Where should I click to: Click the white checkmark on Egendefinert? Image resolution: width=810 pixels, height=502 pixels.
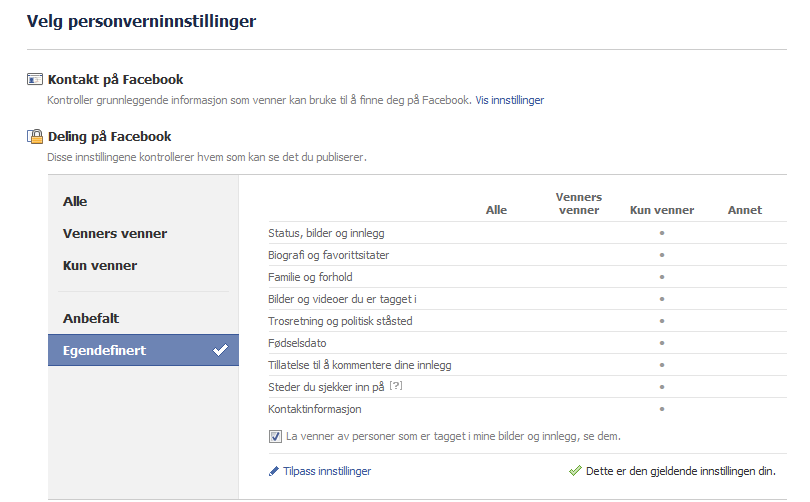tap(220, 350)
